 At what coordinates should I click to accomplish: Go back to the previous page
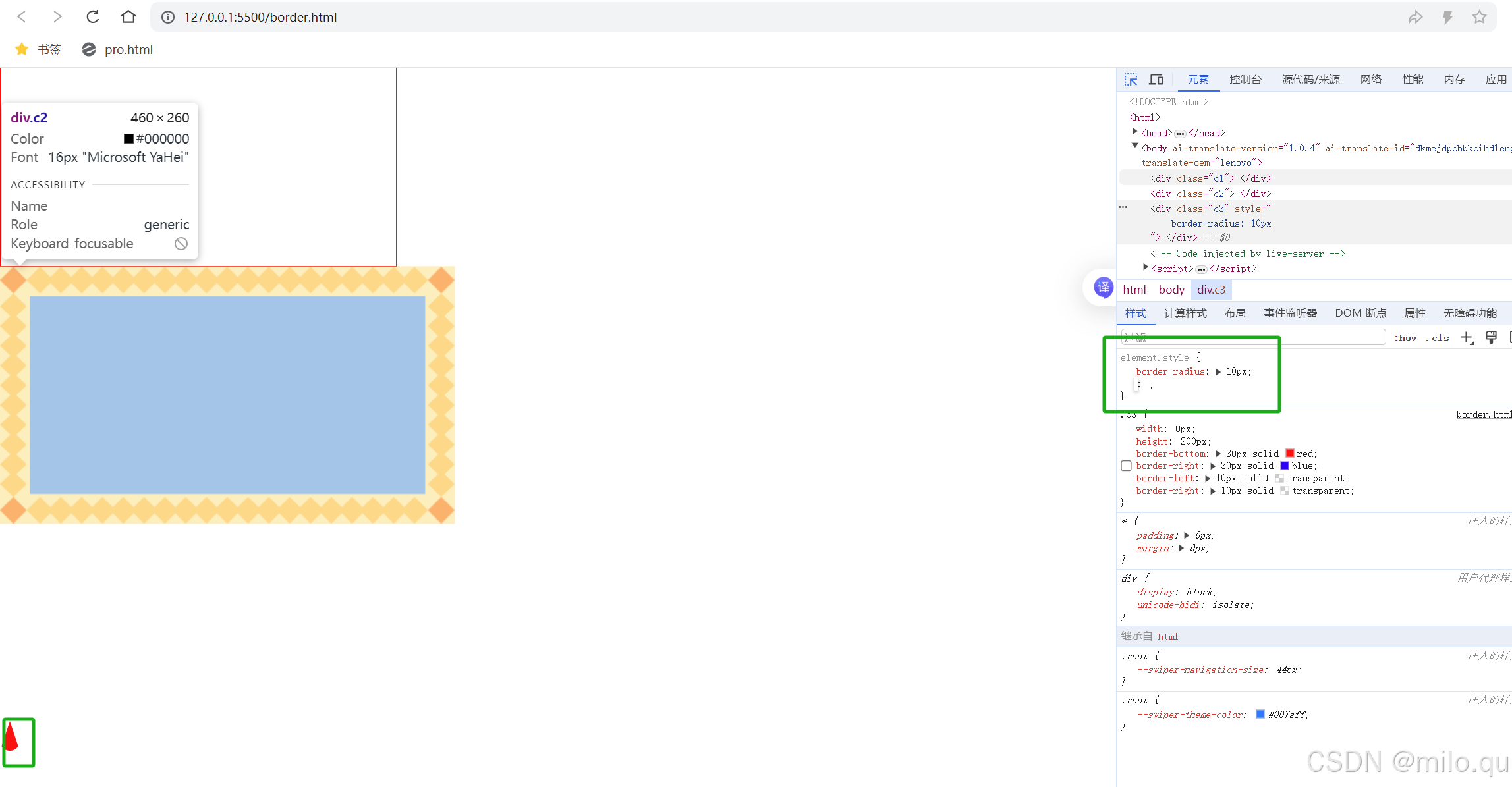(x=22, y=17)
